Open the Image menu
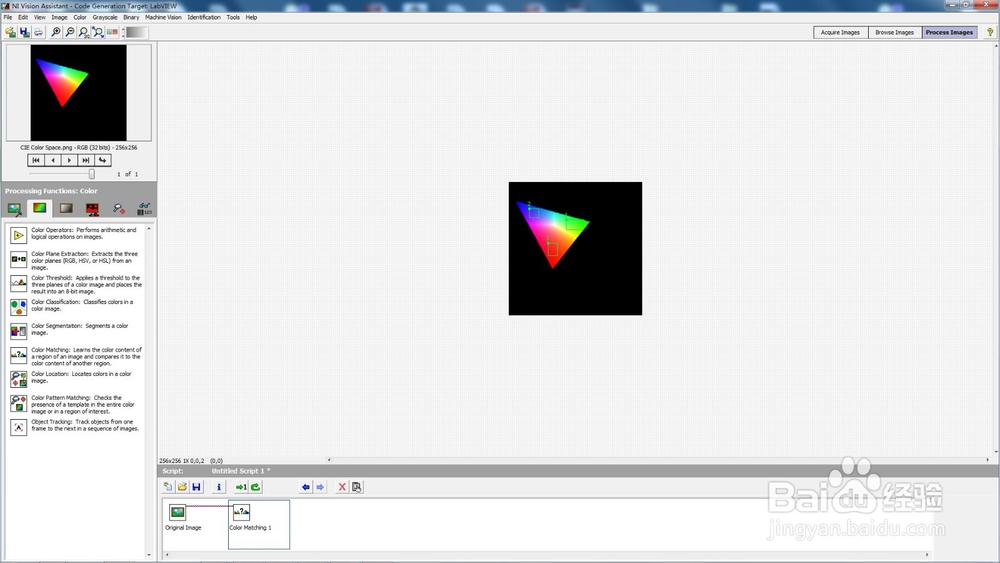This screenshot has height=563, width=1000. [x=59, y=17]
